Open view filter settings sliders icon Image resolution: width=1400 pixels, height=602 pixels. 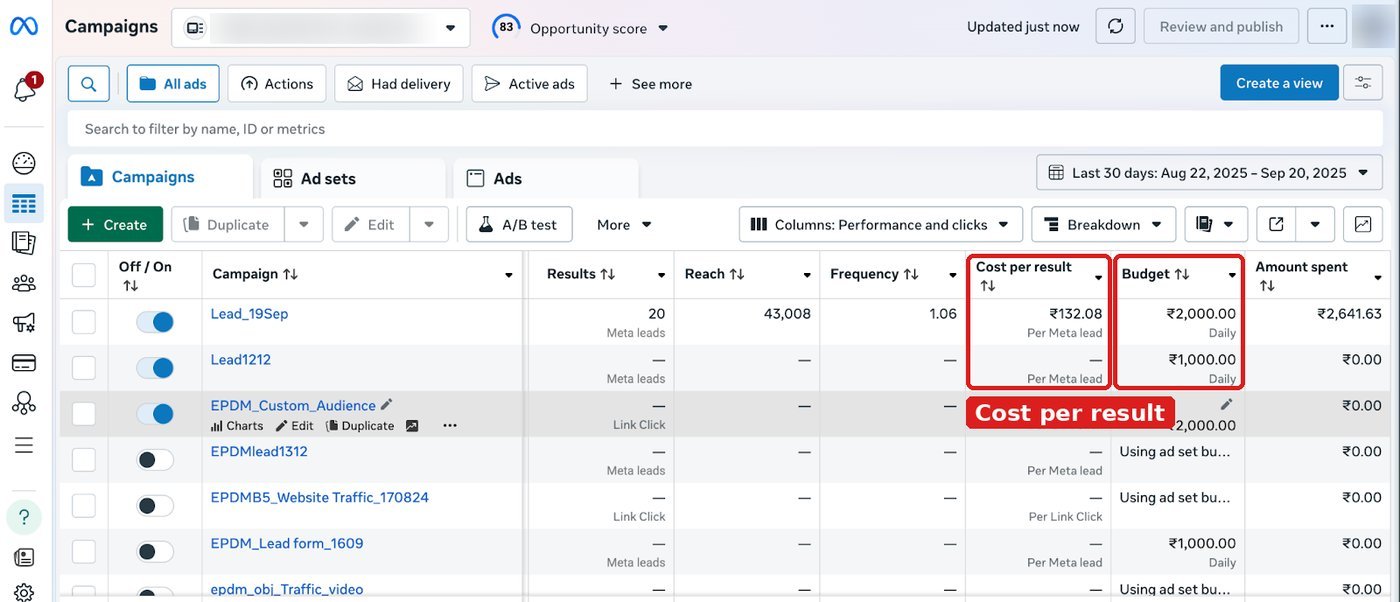[x=1363, y=83]
